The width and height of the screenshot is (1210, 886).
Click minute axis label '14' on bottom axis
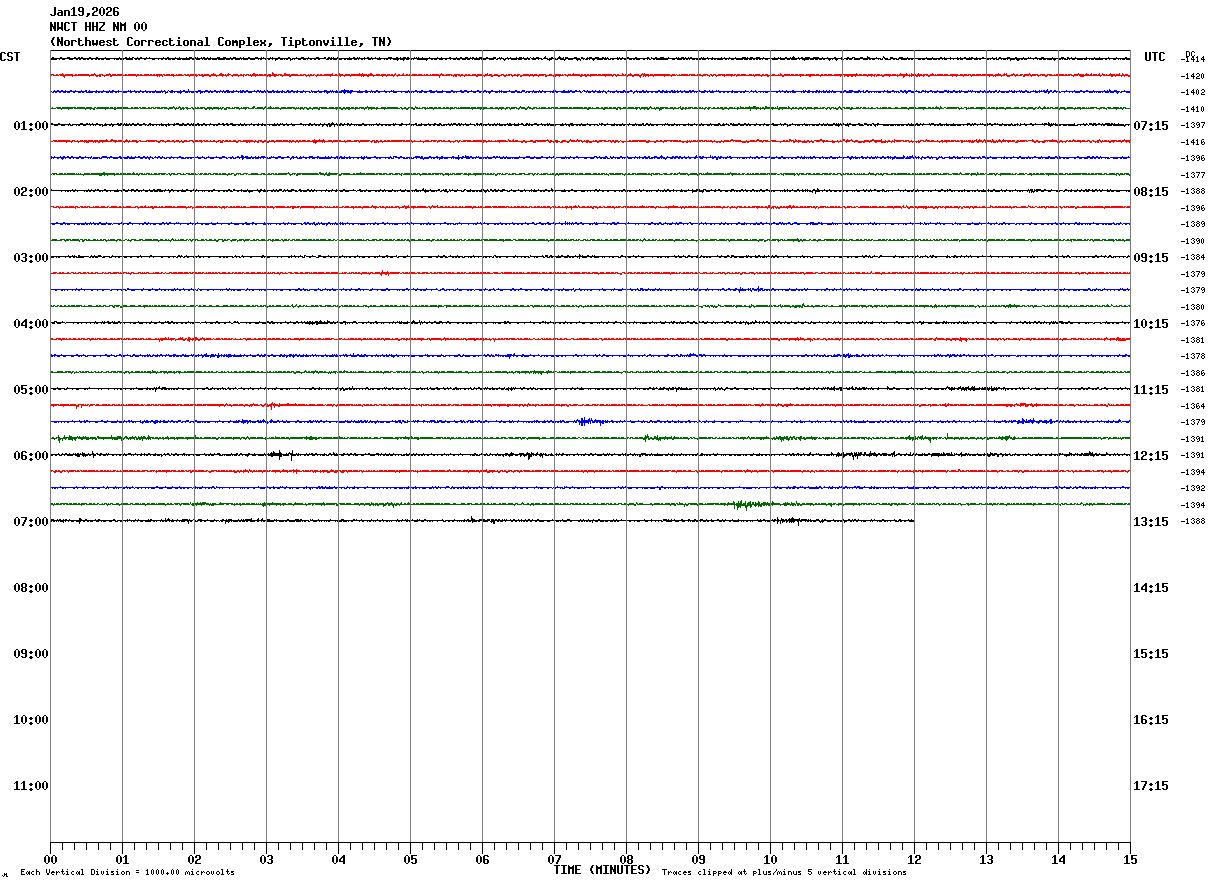coord(1058,860)
